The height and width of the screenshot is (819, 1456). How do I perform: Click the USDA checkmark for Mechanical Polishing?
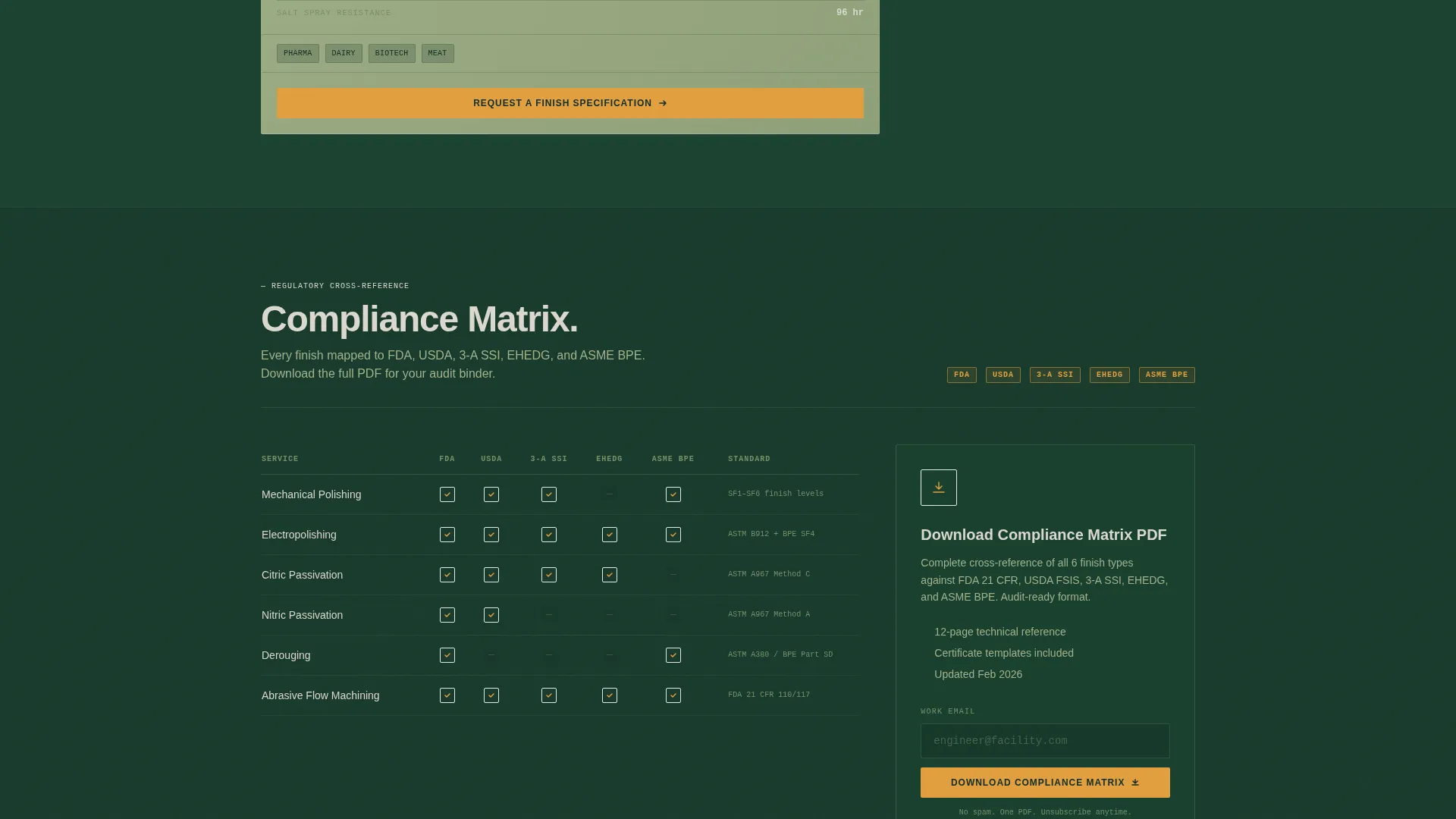point(491,494)
